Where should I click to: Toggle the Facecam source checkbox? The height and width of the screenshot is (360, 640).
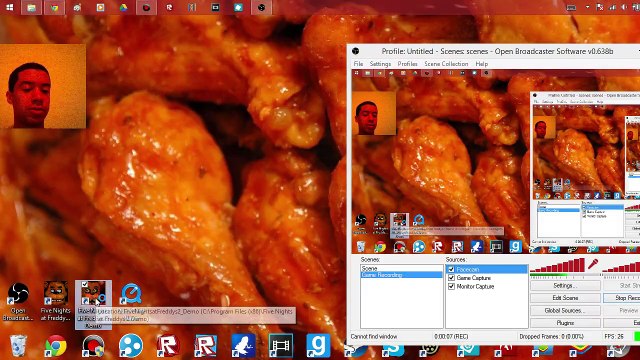[x=451, y=269]
